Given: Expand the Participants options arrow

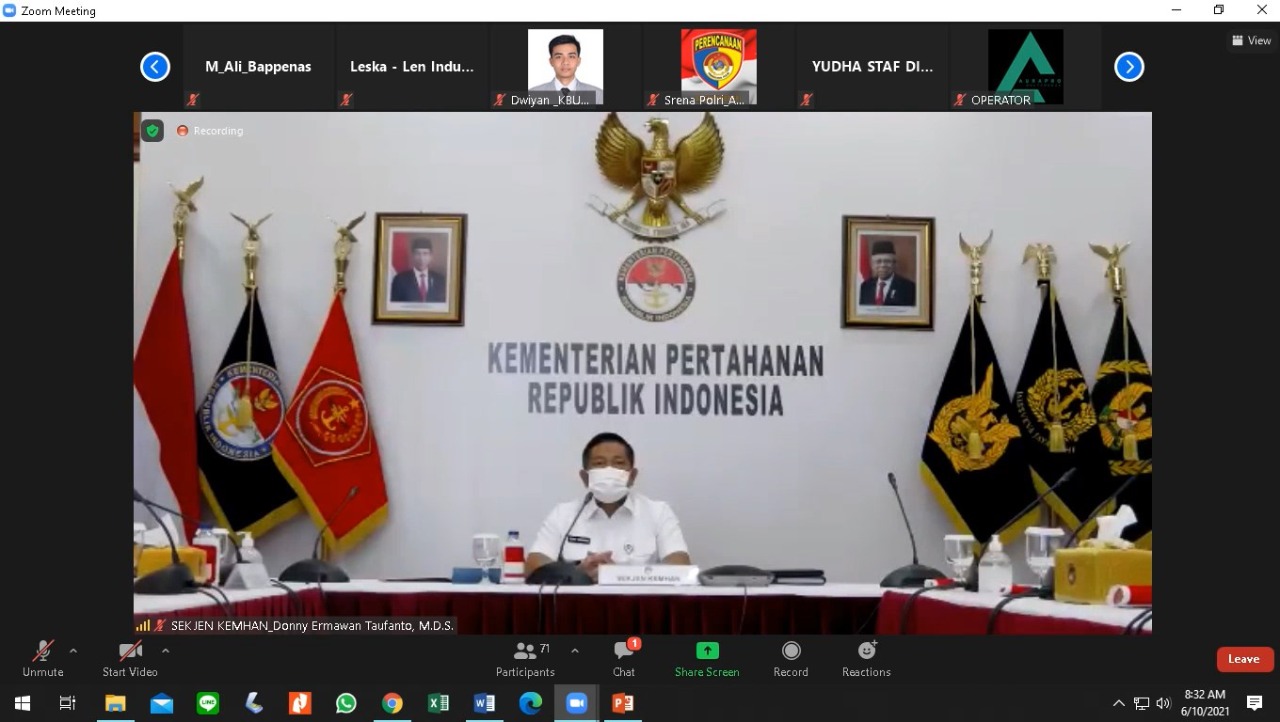Looking at the screenshot, I should tap(575, 650).
